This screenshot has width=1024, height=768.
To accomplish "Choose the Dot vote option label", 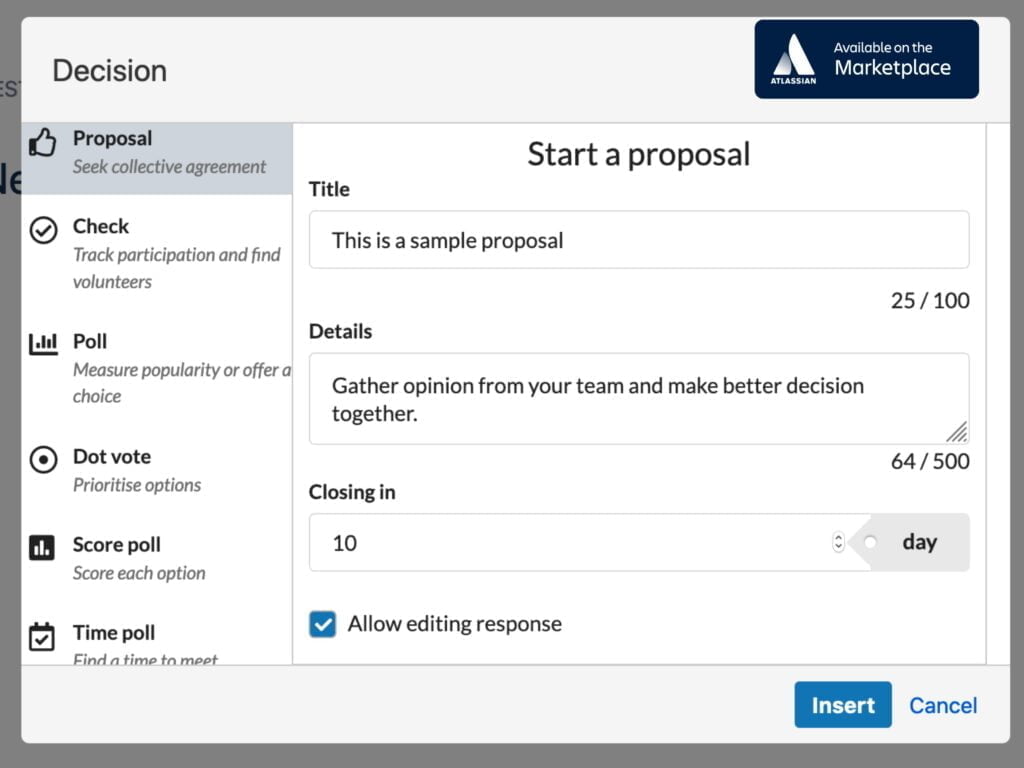I will tap(112, 457).
